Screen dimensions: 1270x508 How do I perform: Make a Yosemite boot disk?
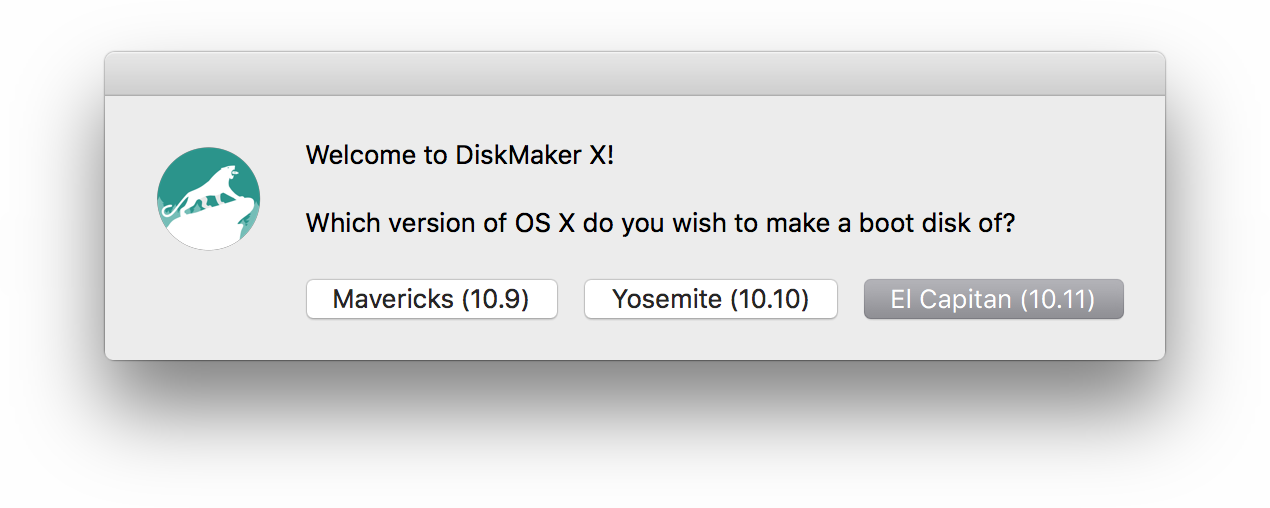point(710,299)
